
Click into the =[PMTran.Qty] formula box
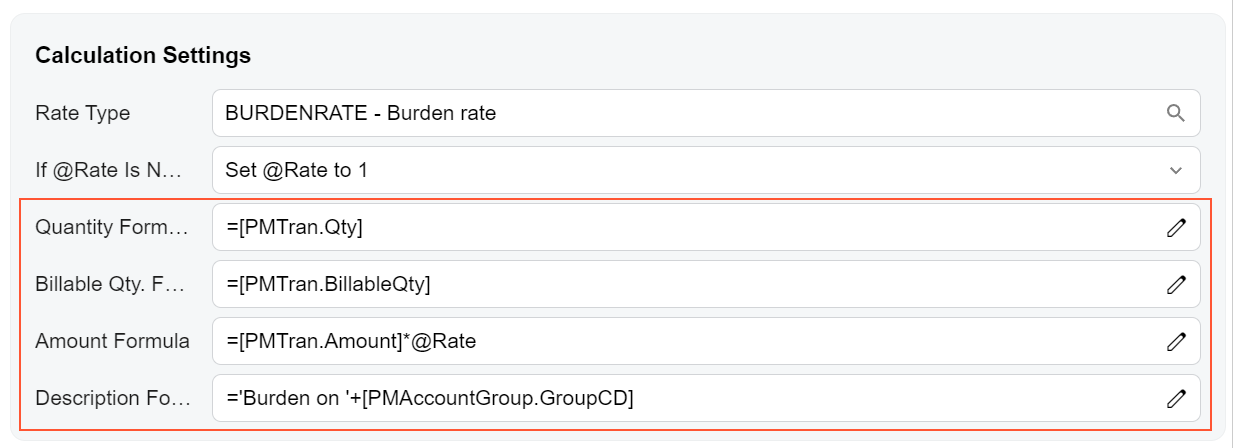pos(680,228)
